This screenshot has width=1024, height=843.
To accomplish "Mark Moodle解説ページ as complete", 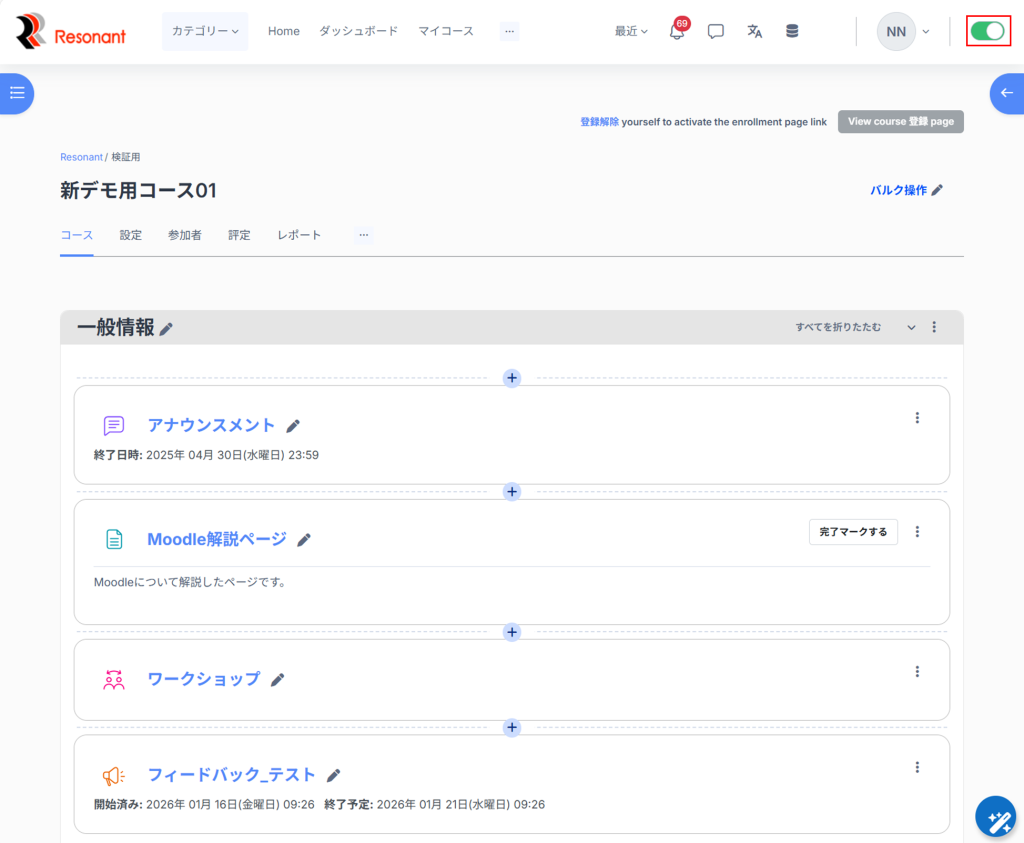I will (853, 532).
